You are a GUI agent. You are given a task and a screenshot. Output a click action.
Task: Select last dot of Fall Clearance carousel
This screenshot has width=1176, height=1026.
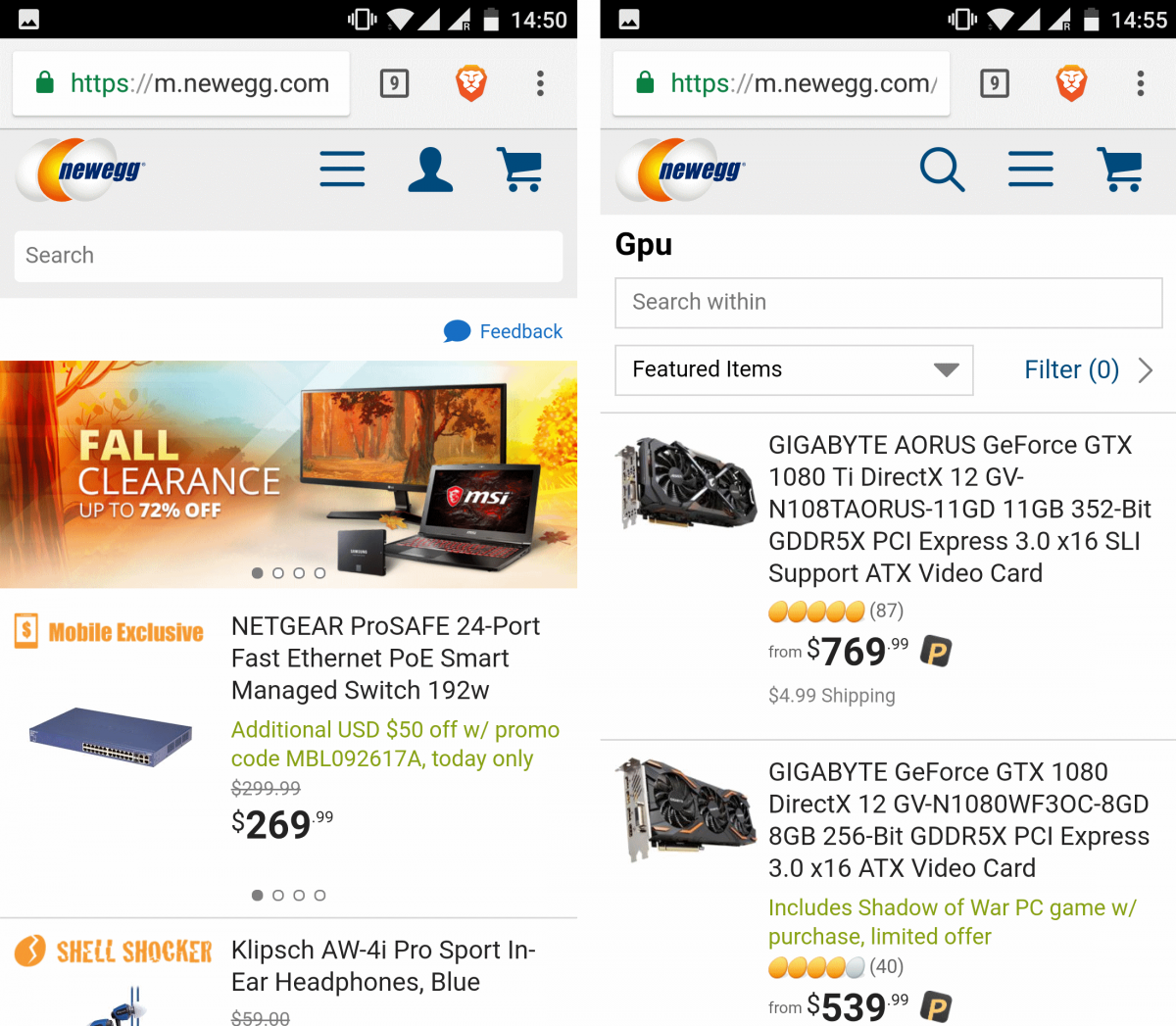point(319,573)
